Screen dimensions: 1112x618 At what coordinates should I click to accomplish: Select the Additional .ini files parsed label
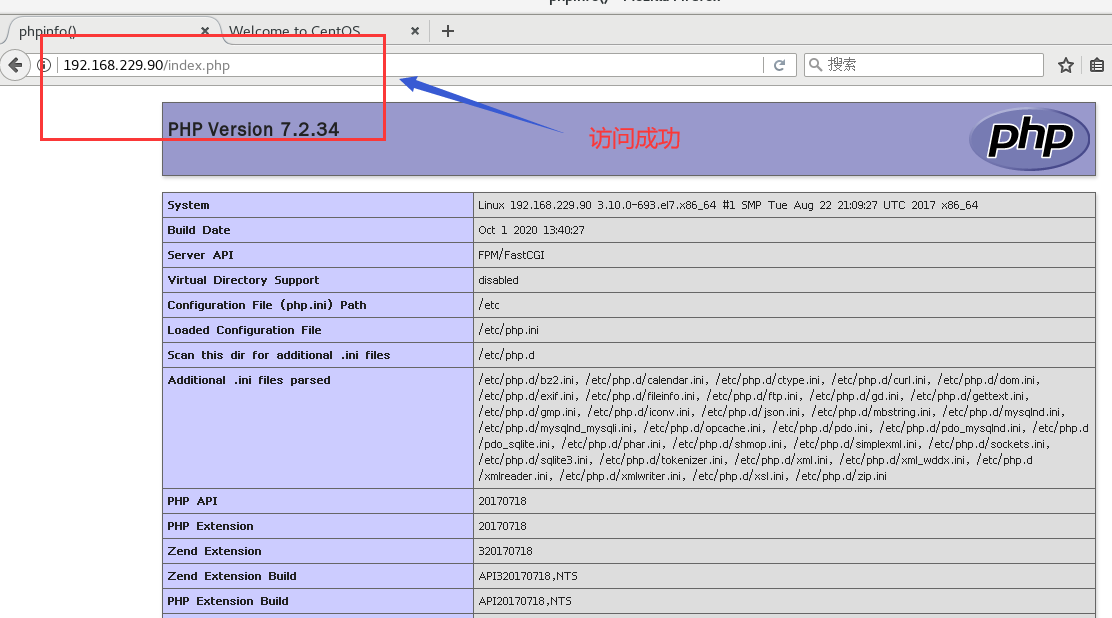[249, 380]
